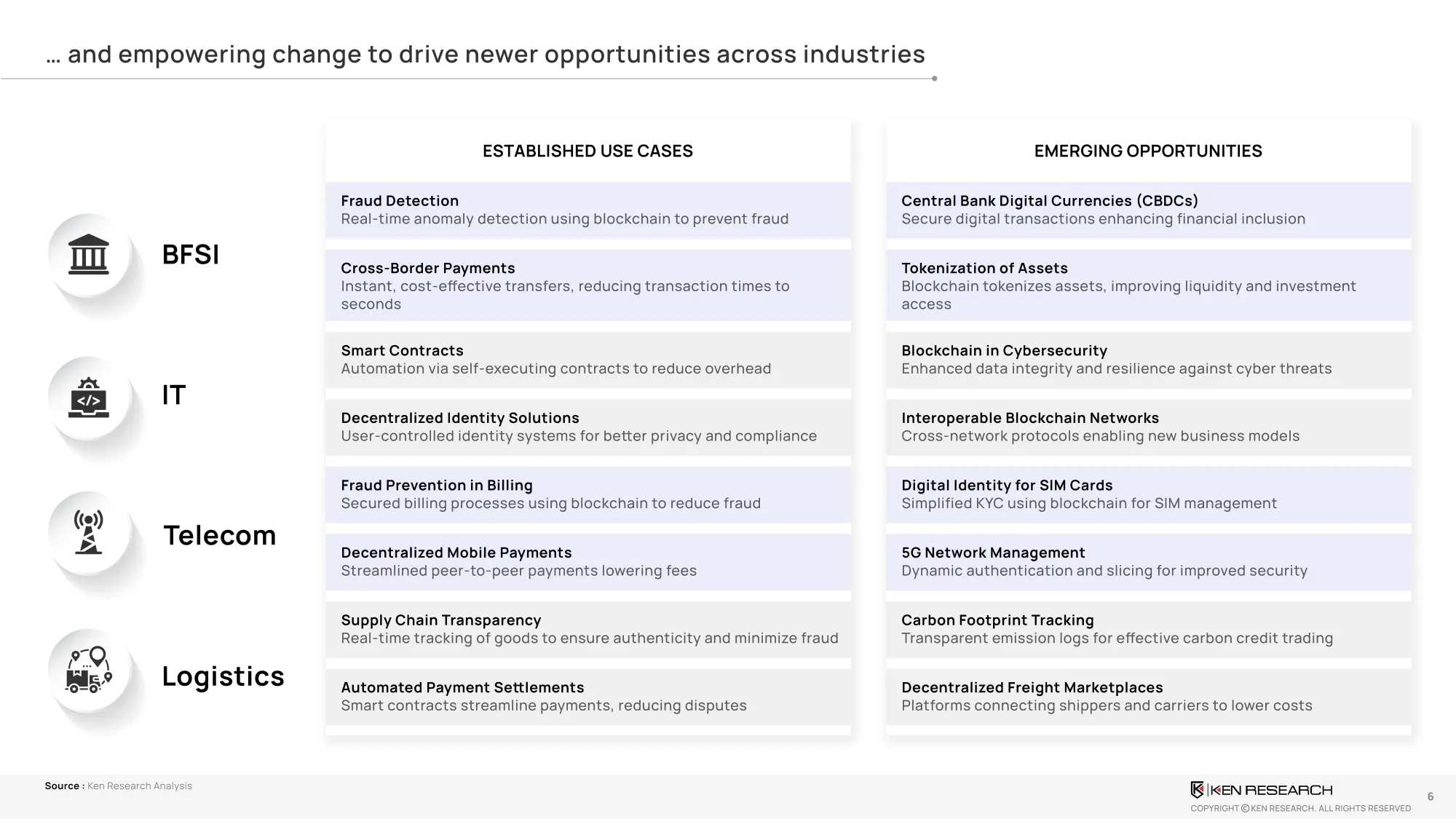Select the Tokenization of Assets row
This screenshot has height=819, width=1456.
pos(1149,285)
